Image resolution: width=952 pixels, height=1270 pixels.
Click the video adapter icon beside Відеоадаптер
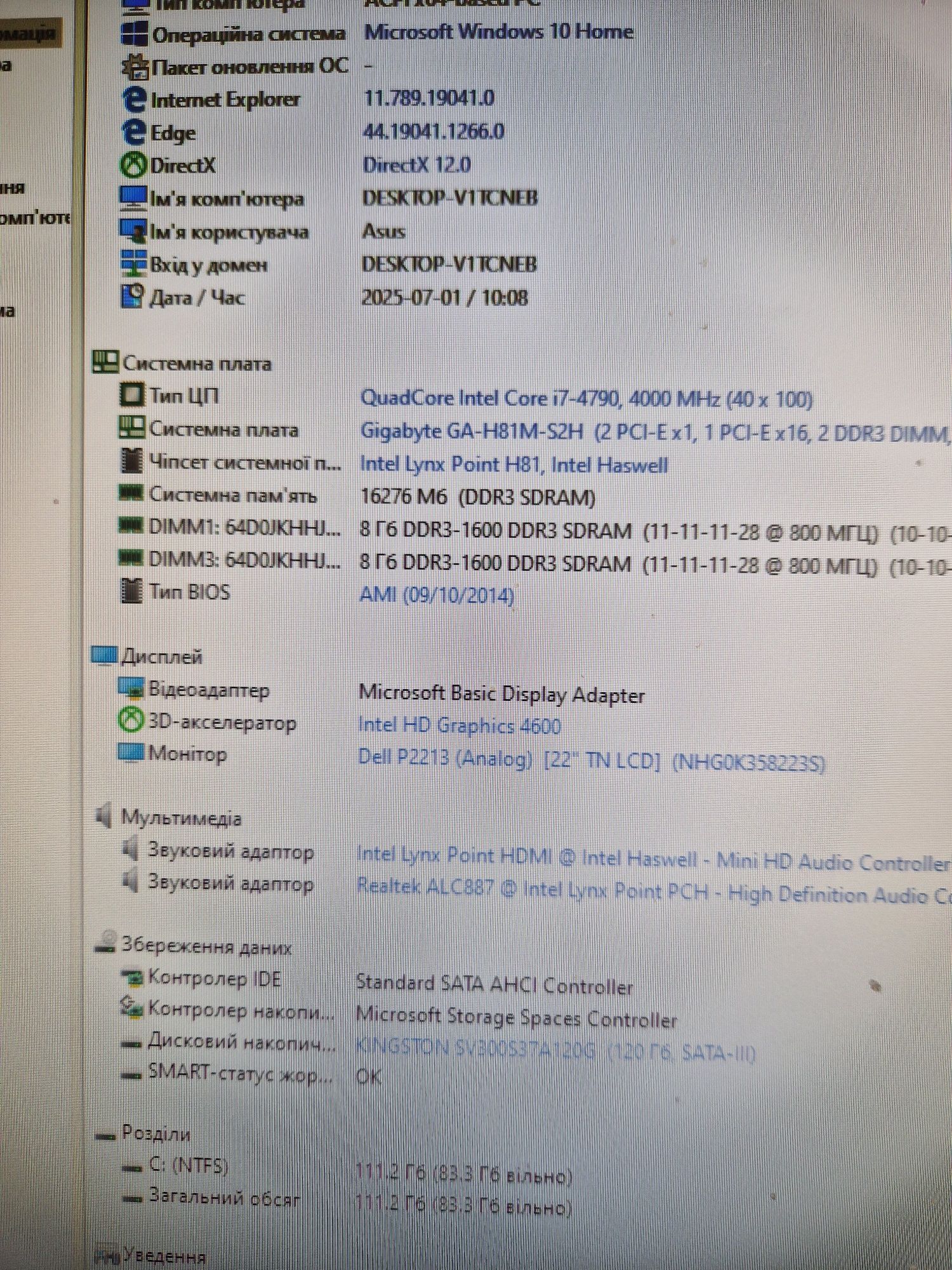coord(131,688)
